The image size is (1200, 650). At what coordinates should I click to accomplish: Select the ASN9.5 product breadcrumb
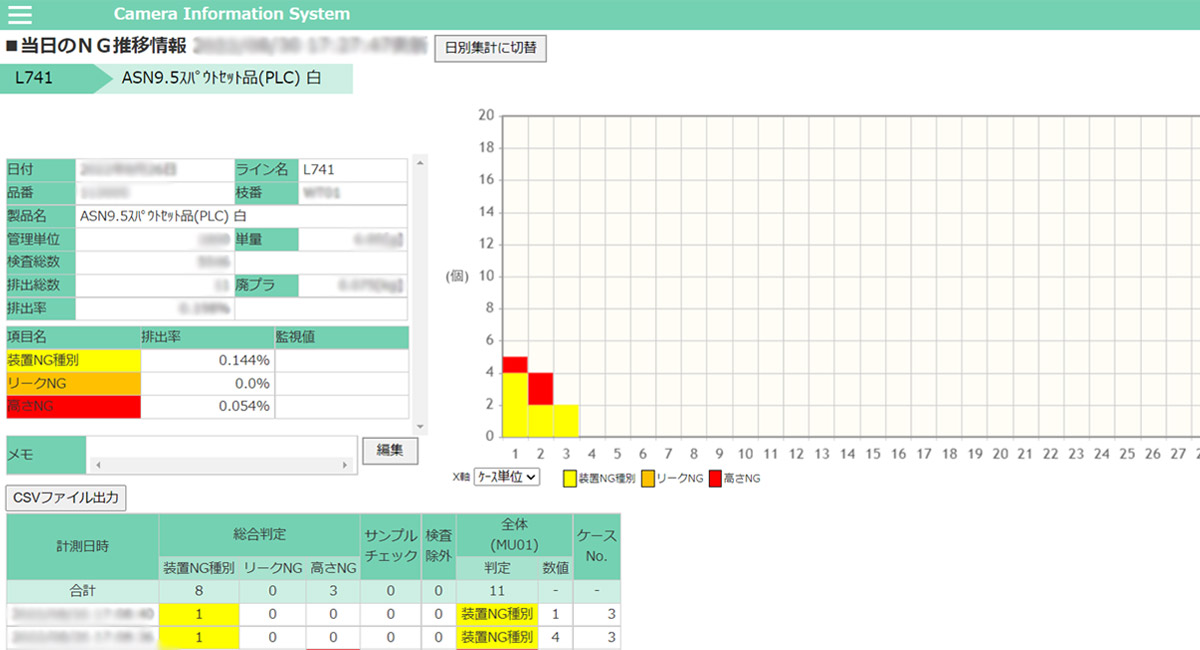[x=221, y=79]
